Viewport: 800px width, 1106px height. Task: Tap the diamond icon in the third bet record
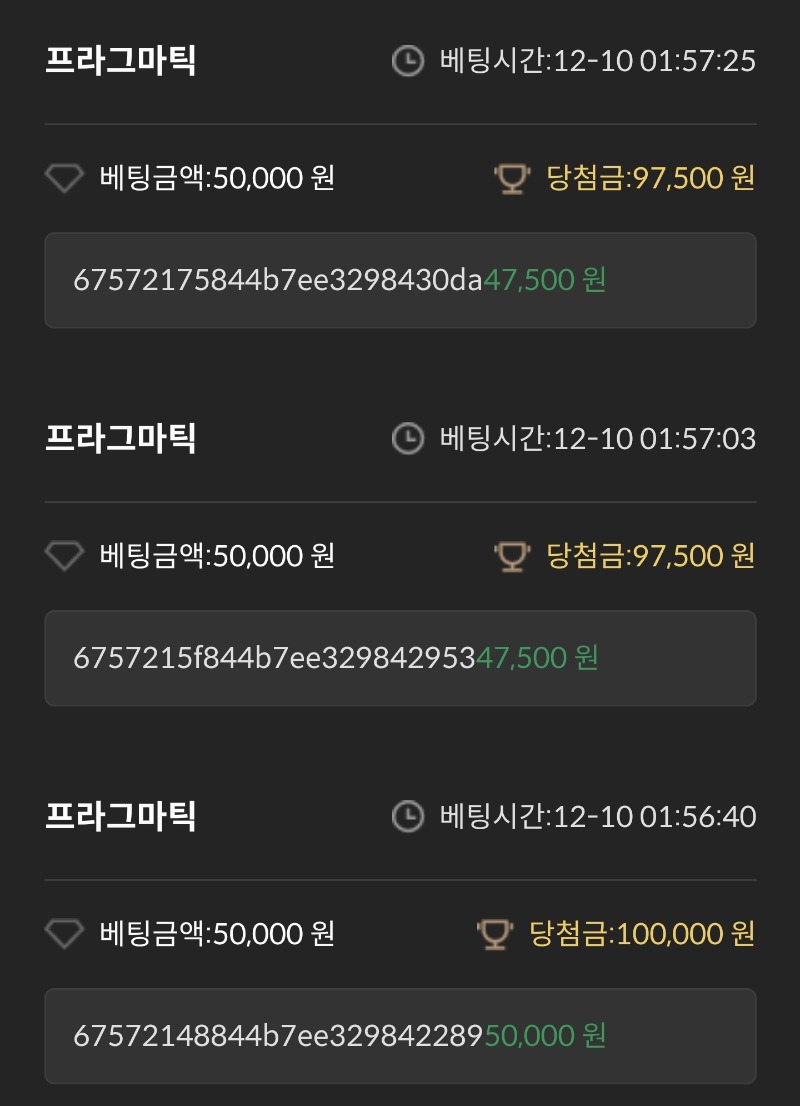point(64,934)
